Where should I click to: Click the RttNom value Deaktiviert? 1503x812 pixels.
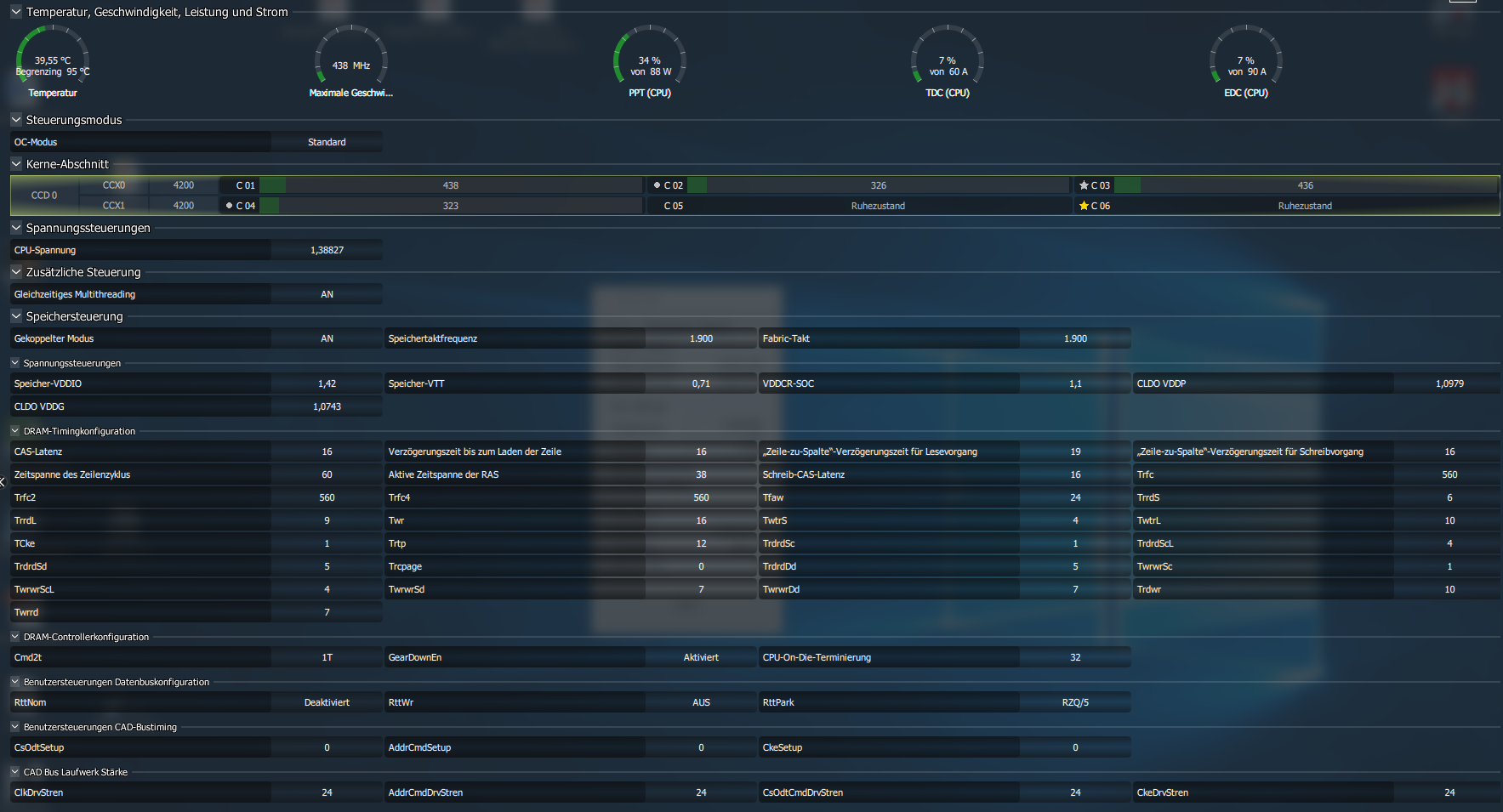point(327,702)
